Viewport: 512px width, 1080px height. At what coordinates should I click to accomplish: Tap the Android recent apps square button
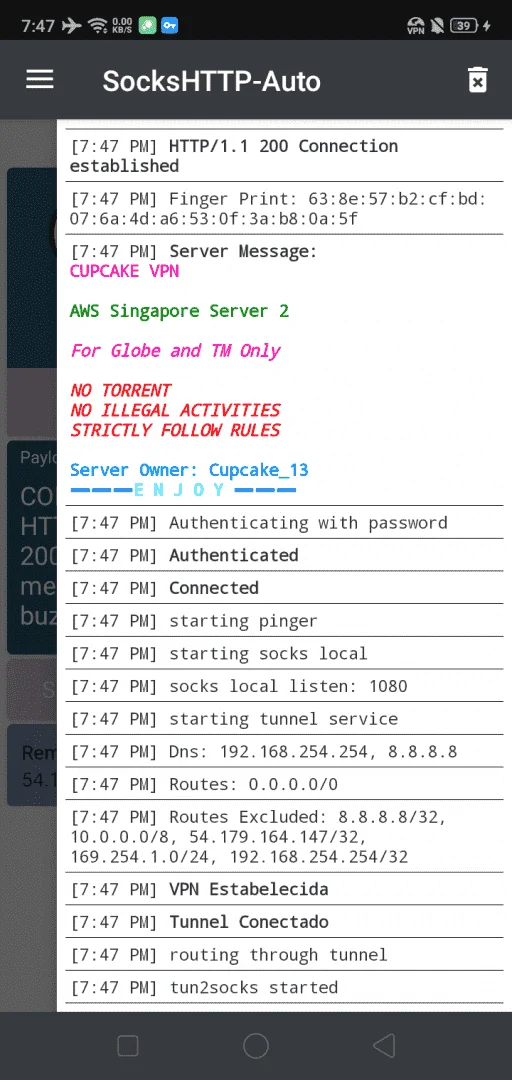[x=128, y=1046]
